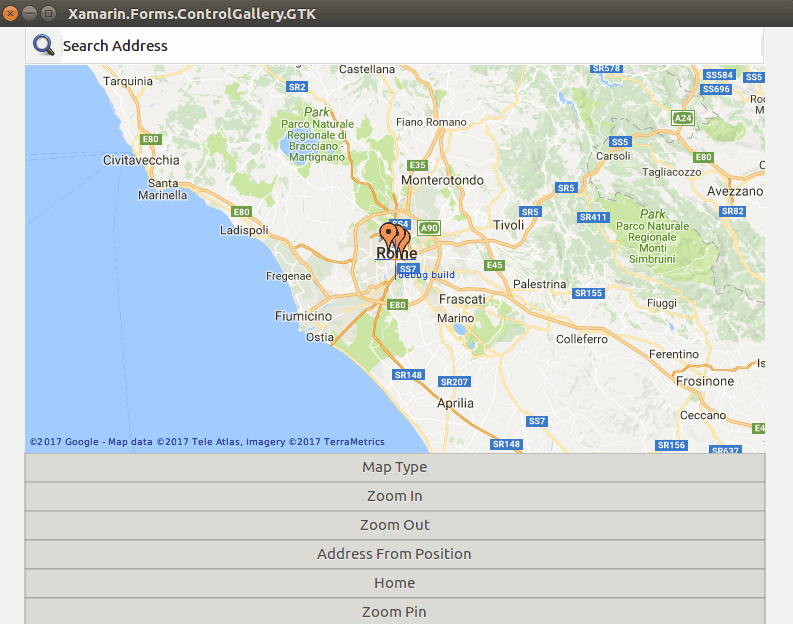This screenshot has height=624, width=793.
Task: Click the Zoom Pin button
Action: click(394, 611)
